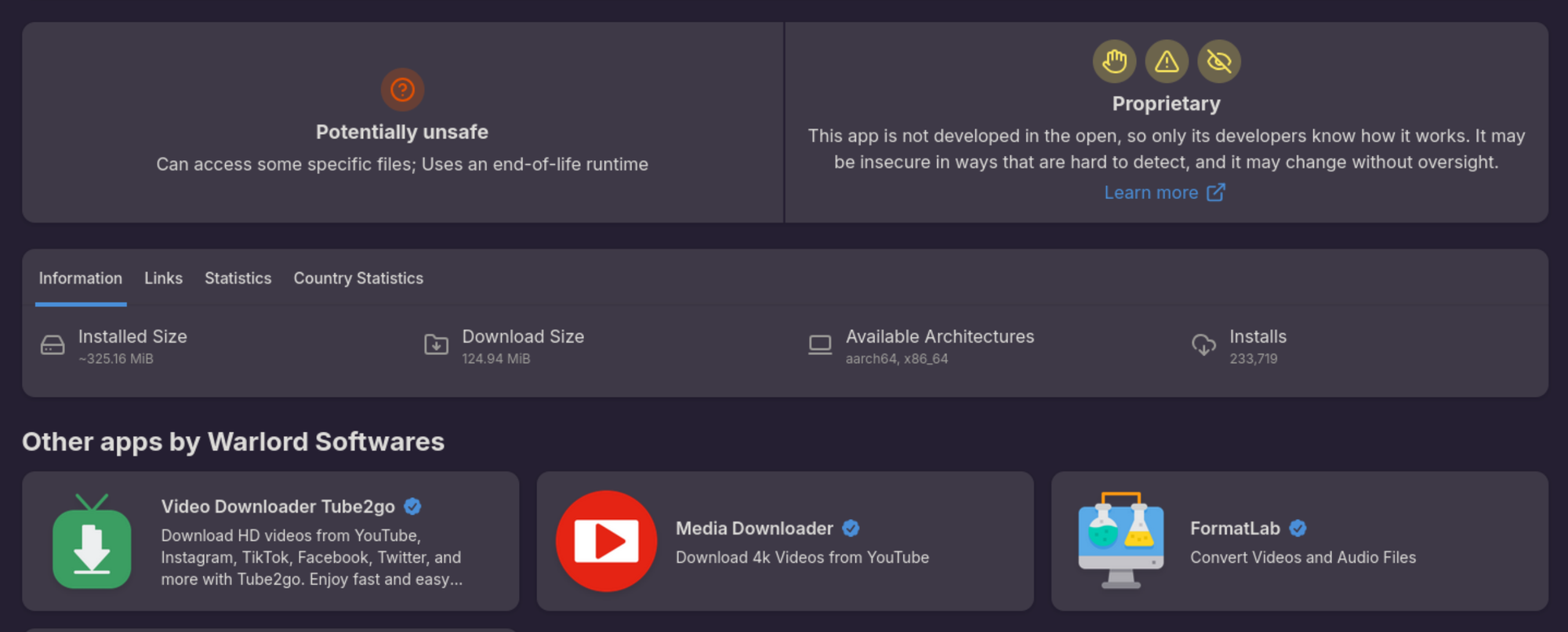Select the Information tab
This screenshot has height=632, width=1568.
(81, 278)
